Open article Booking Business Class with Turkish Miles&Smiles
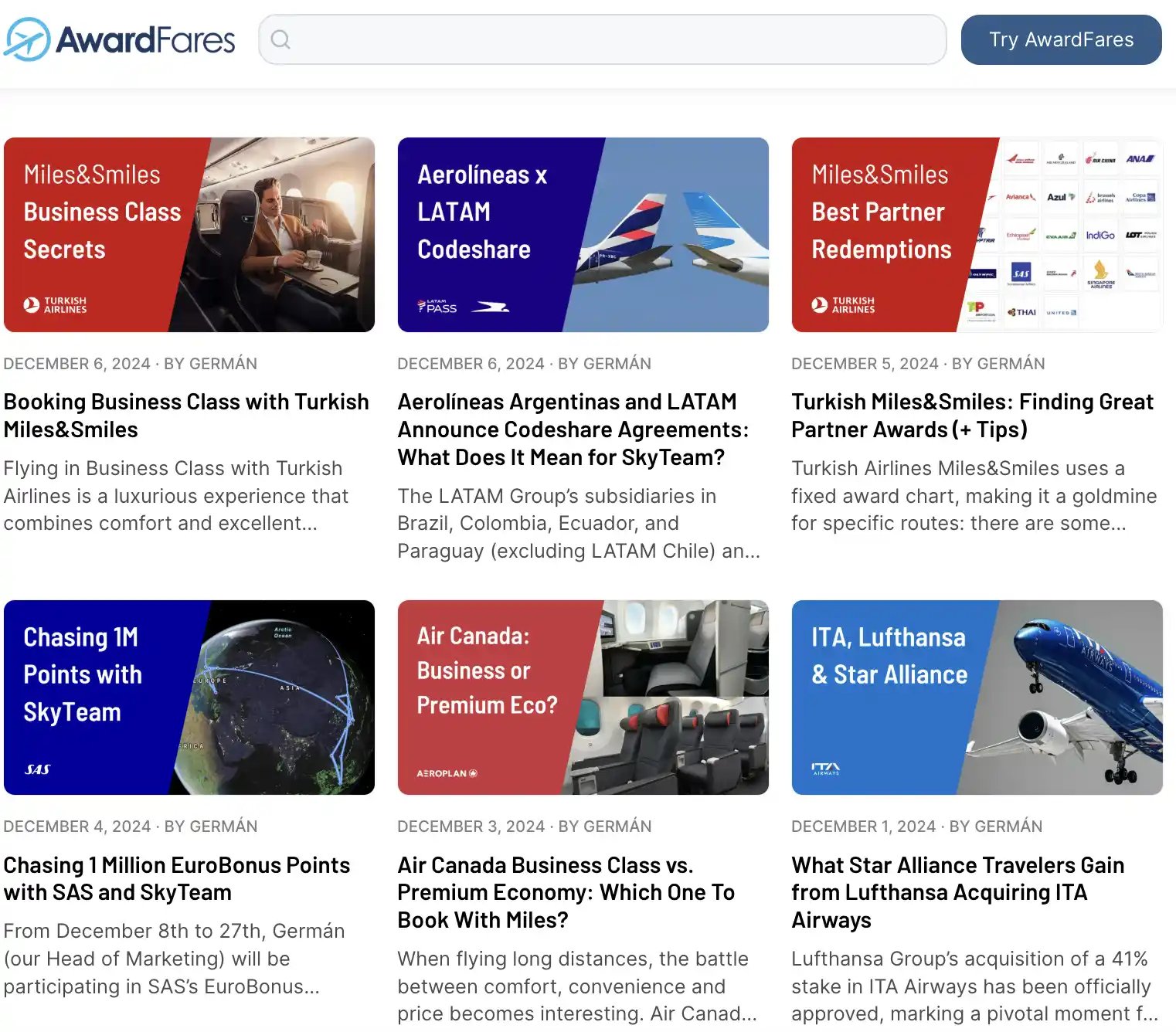 [186, 416]
